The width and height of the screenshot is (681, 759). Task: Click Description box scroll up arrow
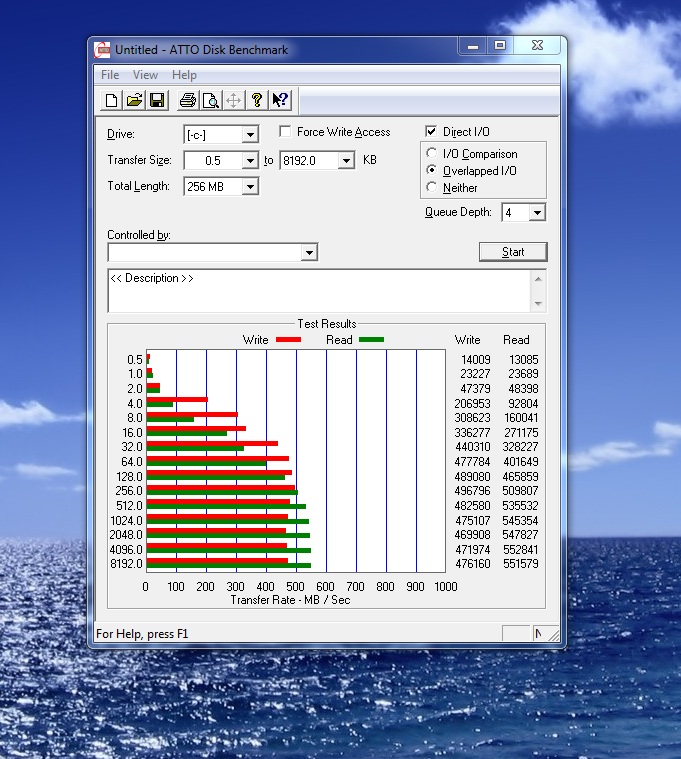coord(538,279)
